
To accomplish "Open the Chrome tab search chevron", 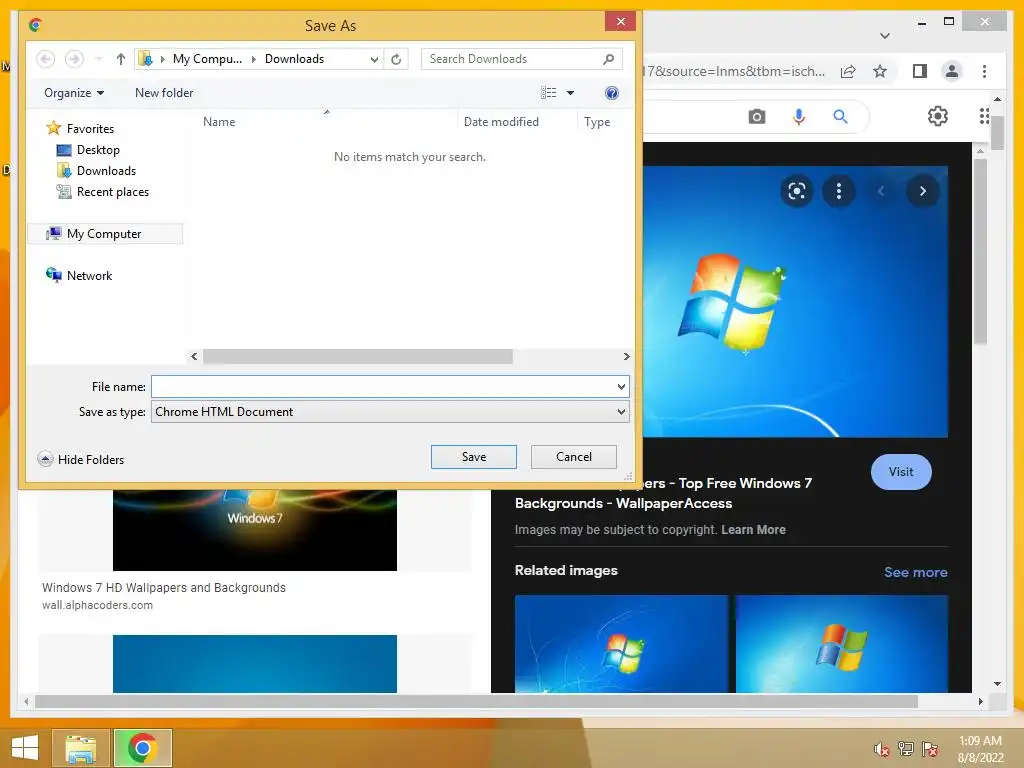I will pos(884,36).
